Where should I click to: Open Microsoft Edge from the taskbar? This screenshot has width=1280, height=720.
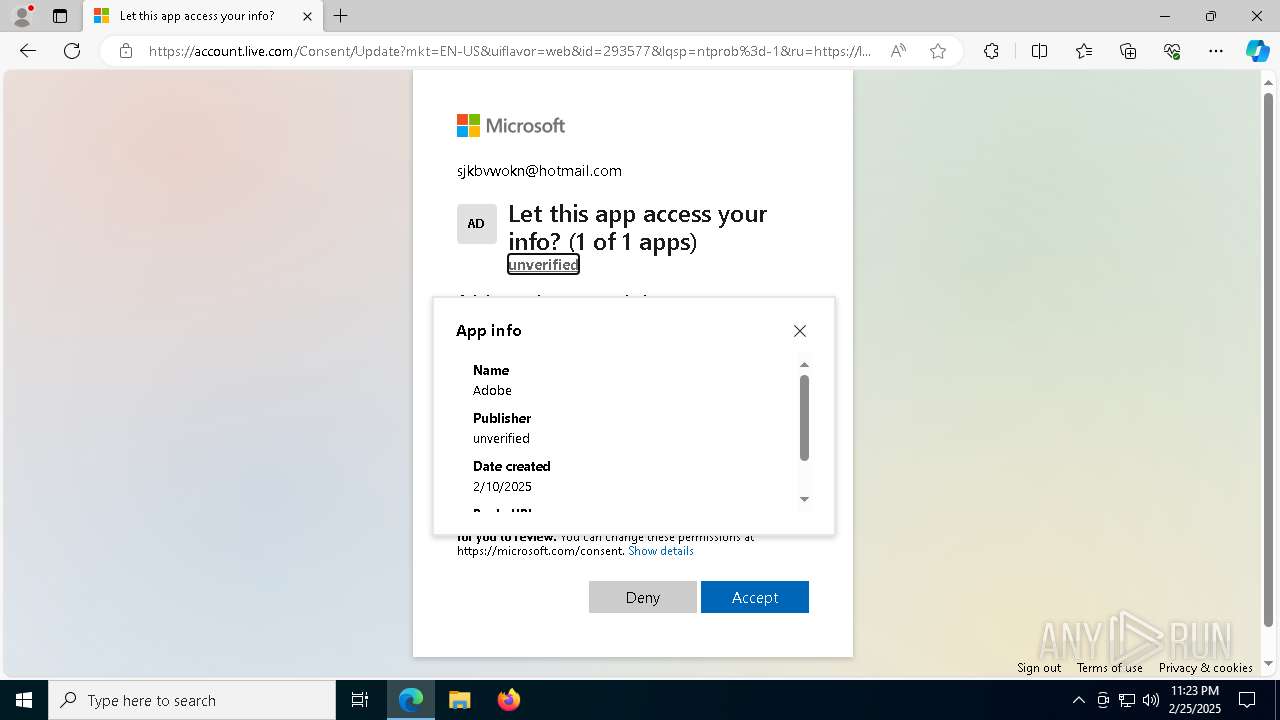click(411, 700)
